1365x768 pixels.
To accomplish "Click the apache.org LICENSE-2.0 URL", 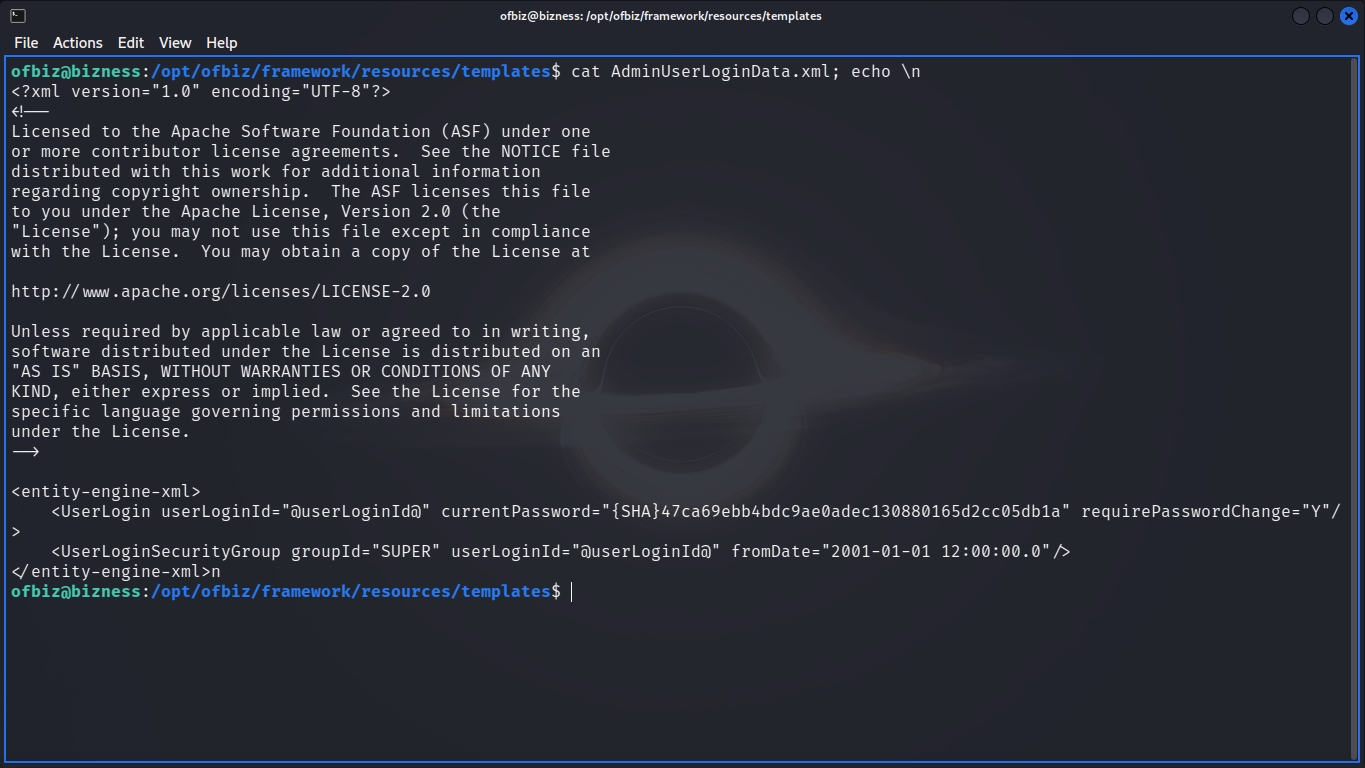I will click(x=221, y=292).
